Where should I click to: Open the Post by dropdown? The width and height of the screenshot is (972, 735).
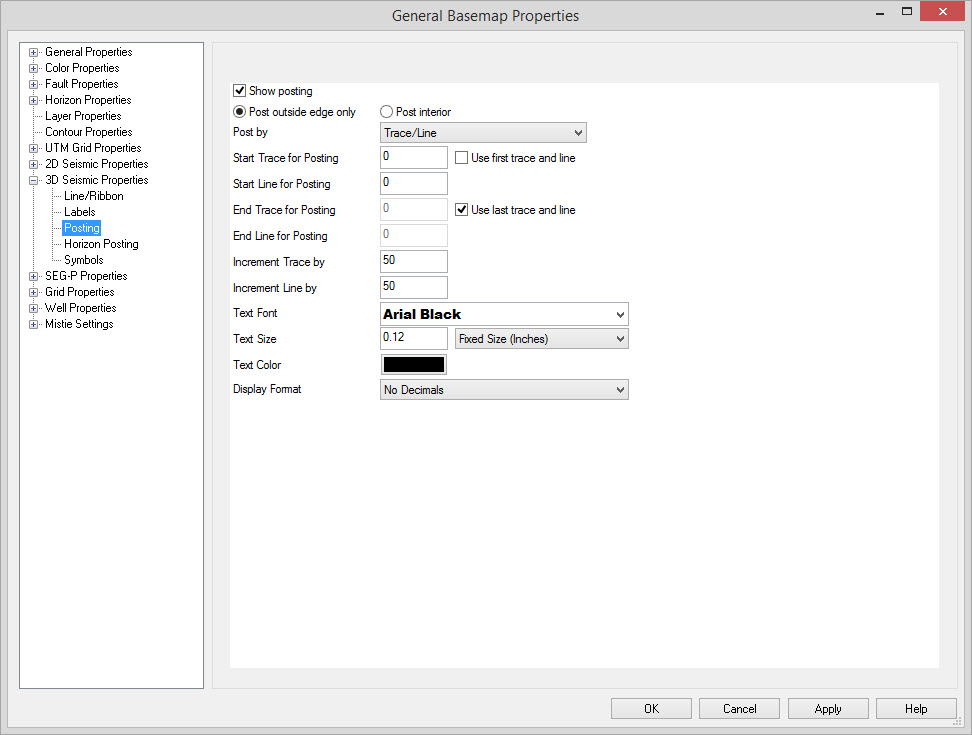coord(483,132)
